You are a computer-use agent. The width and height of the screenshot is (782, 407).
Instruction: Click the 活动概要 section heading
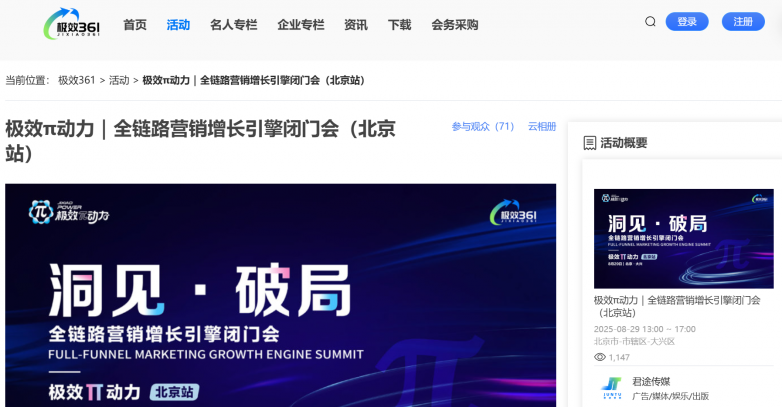coord(624,143)
